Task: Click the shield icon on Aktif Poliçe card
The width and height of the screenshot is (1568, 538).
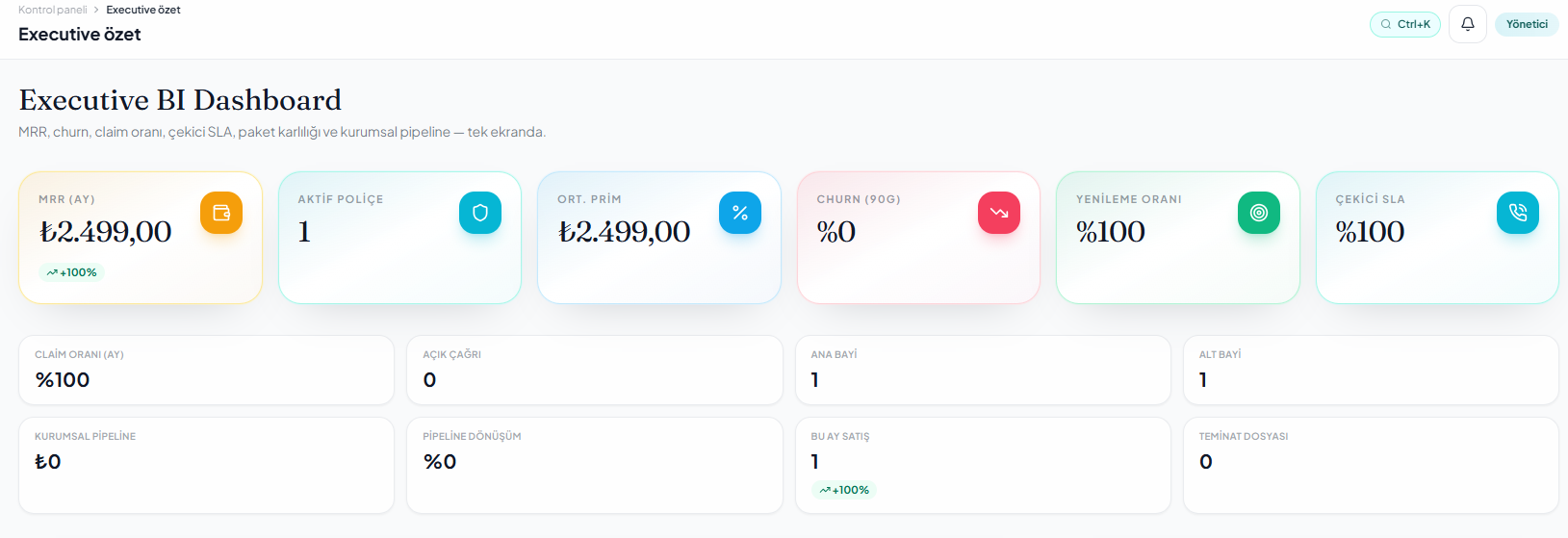Action: coord(480,213)
